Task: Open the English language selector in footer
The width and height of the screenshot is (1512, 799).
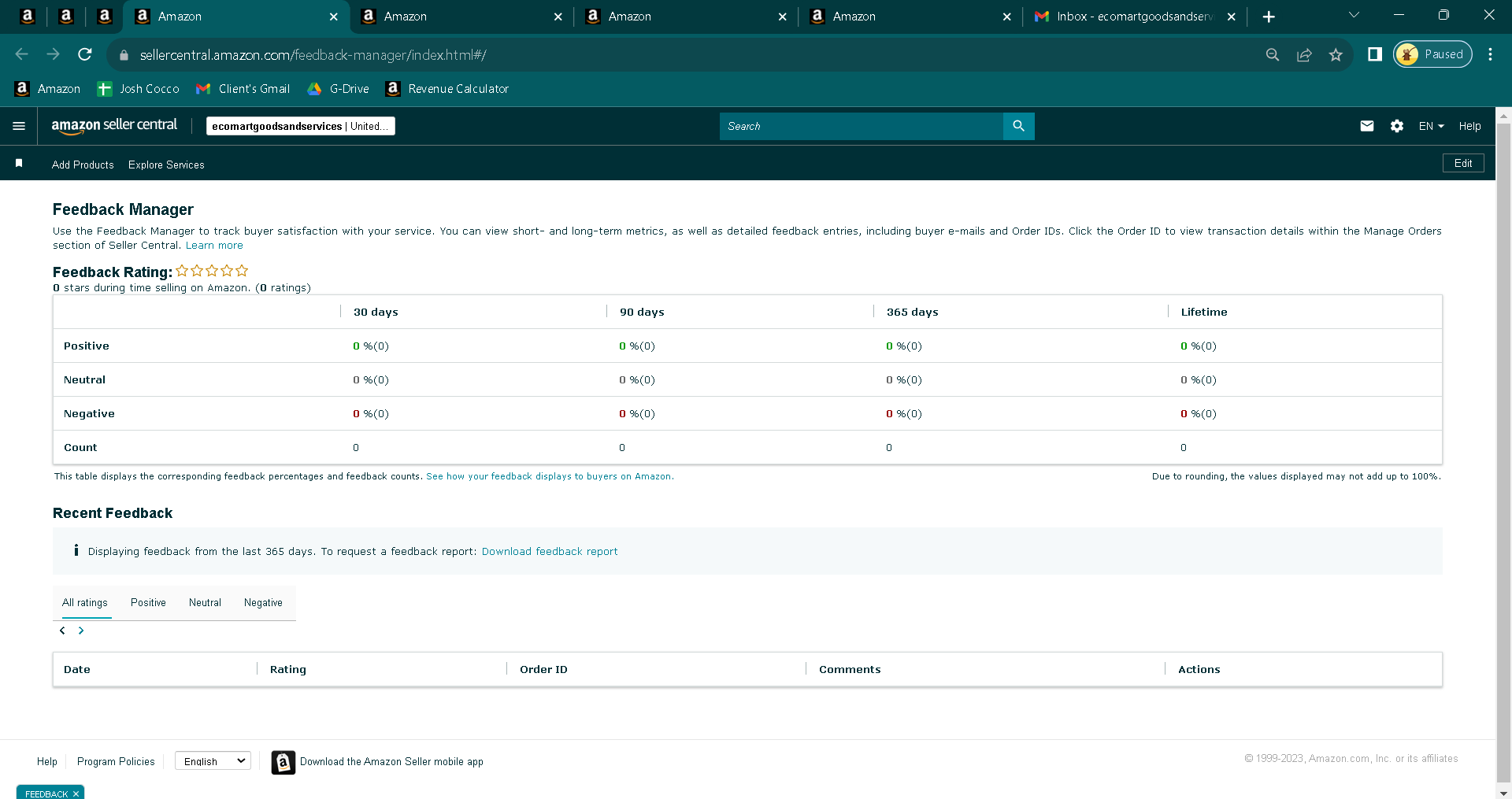Action: (x=213, y=761)
